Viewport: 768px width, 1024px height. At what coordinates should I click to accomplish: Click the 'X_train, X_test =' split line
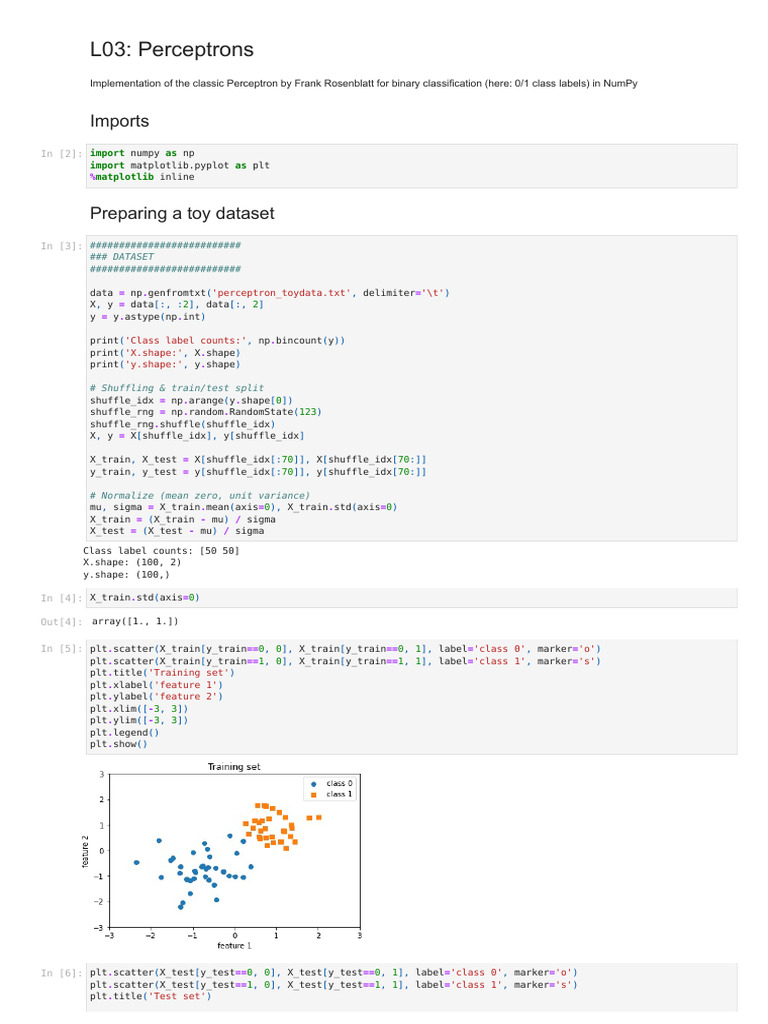pyautogui.click(x=258, y=460)
